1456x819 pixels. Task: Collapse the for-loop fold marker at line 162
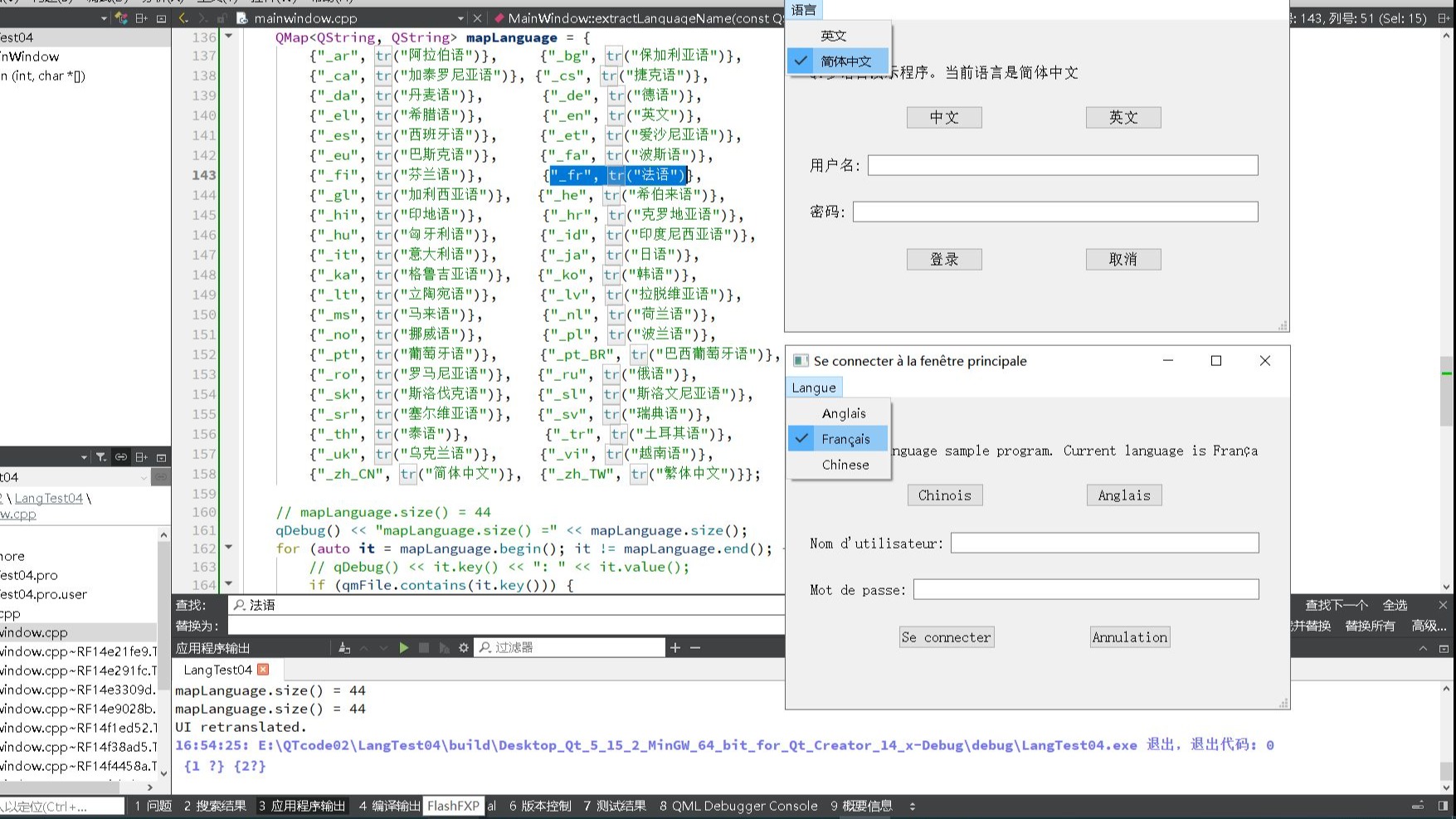228,548
